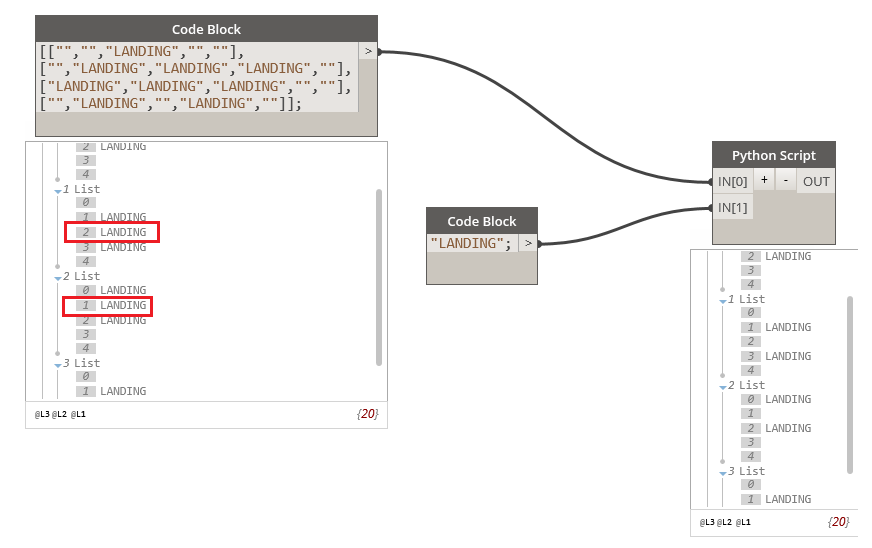Select index 2 LANDING under 1 List, left preview
The height and width of the screenshot is (548, 872).
pos(112,232)
